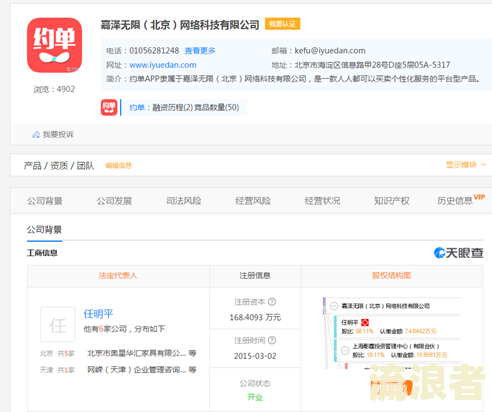Click the 任 avatar placeholder

pyautogui.click(x=58, y=324)
